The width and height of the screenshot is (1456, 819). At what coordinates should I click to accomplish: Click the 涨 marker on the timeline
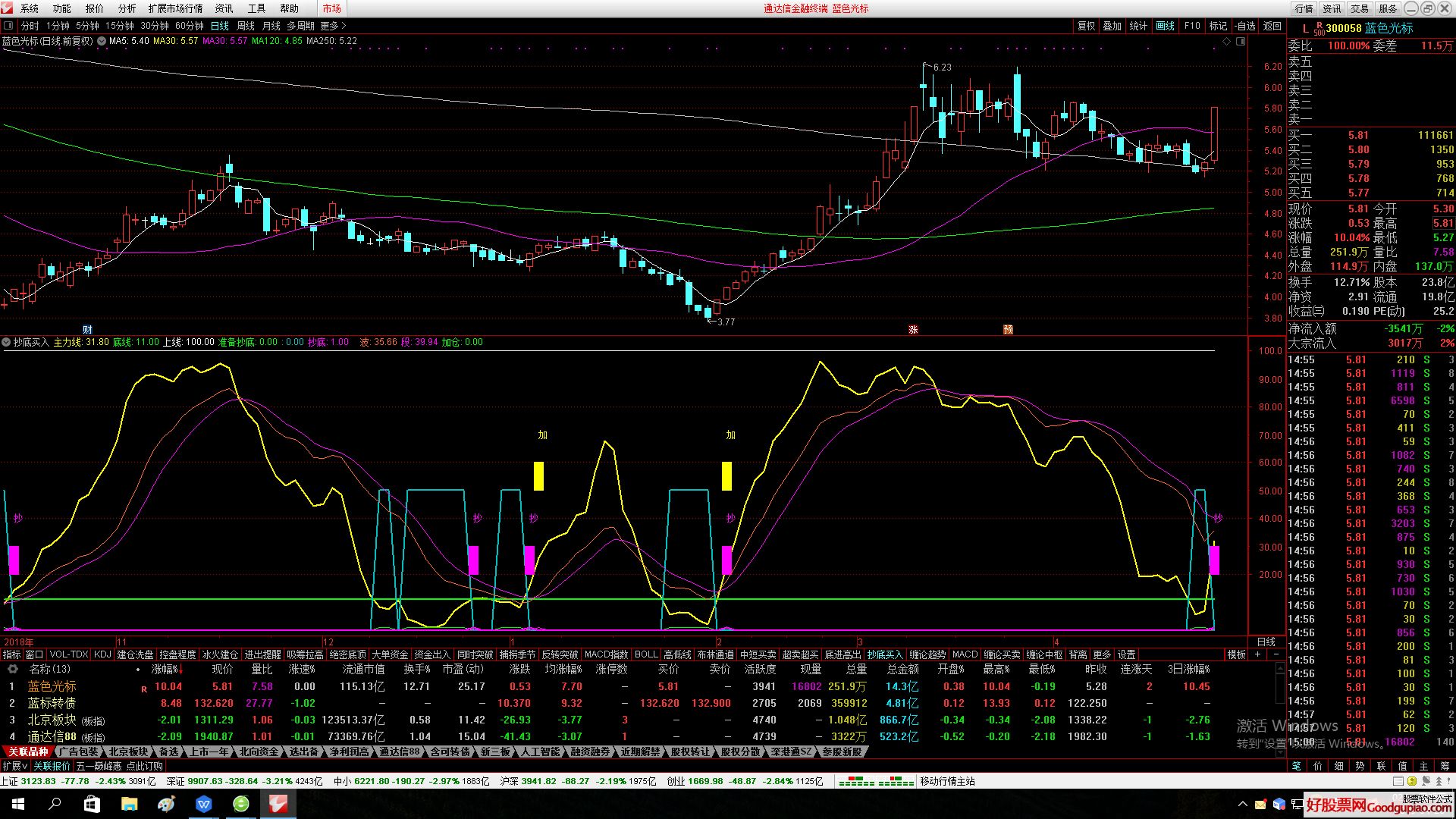(x=913, y=329)
